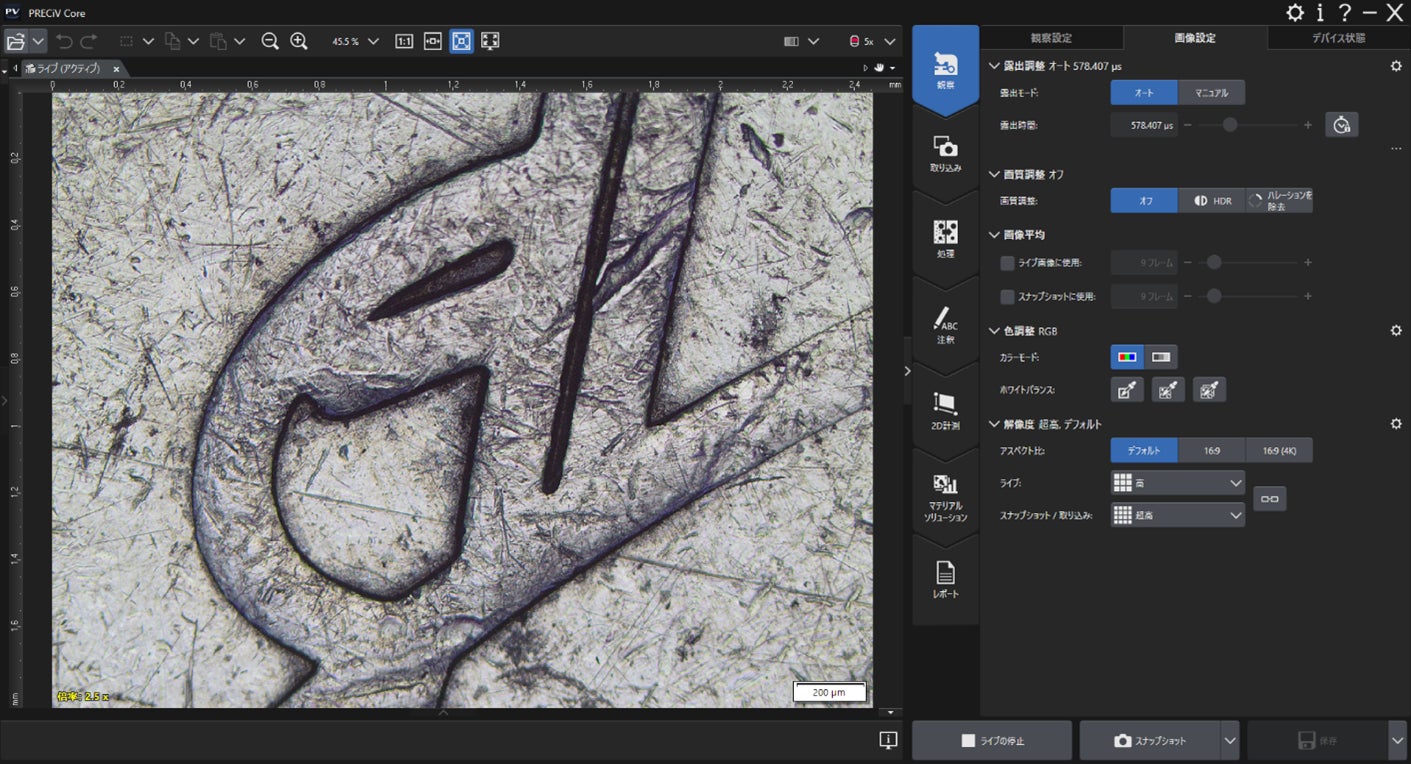The width and height of the screenshot is (1411, 764).
Task: Collapse the 色調整 RGB section
Action: (994, 330)
